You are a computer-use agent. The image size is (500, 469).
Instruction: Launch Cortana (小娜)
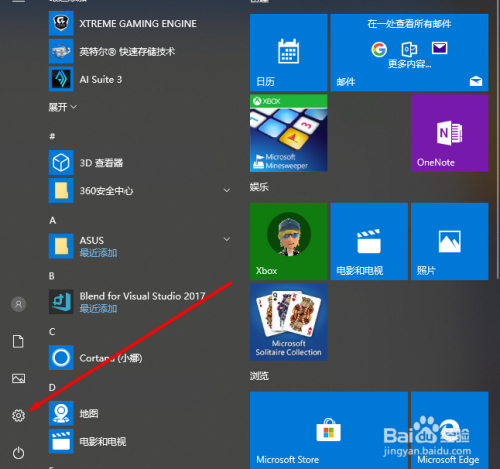[x=140, y=358]
